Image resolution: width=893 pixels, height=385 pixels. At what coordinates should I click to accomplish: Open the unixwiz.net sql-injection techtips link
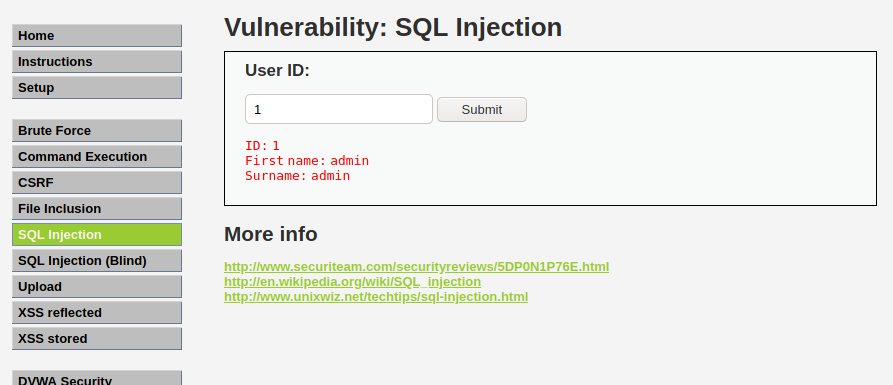[x=376, y=297]
